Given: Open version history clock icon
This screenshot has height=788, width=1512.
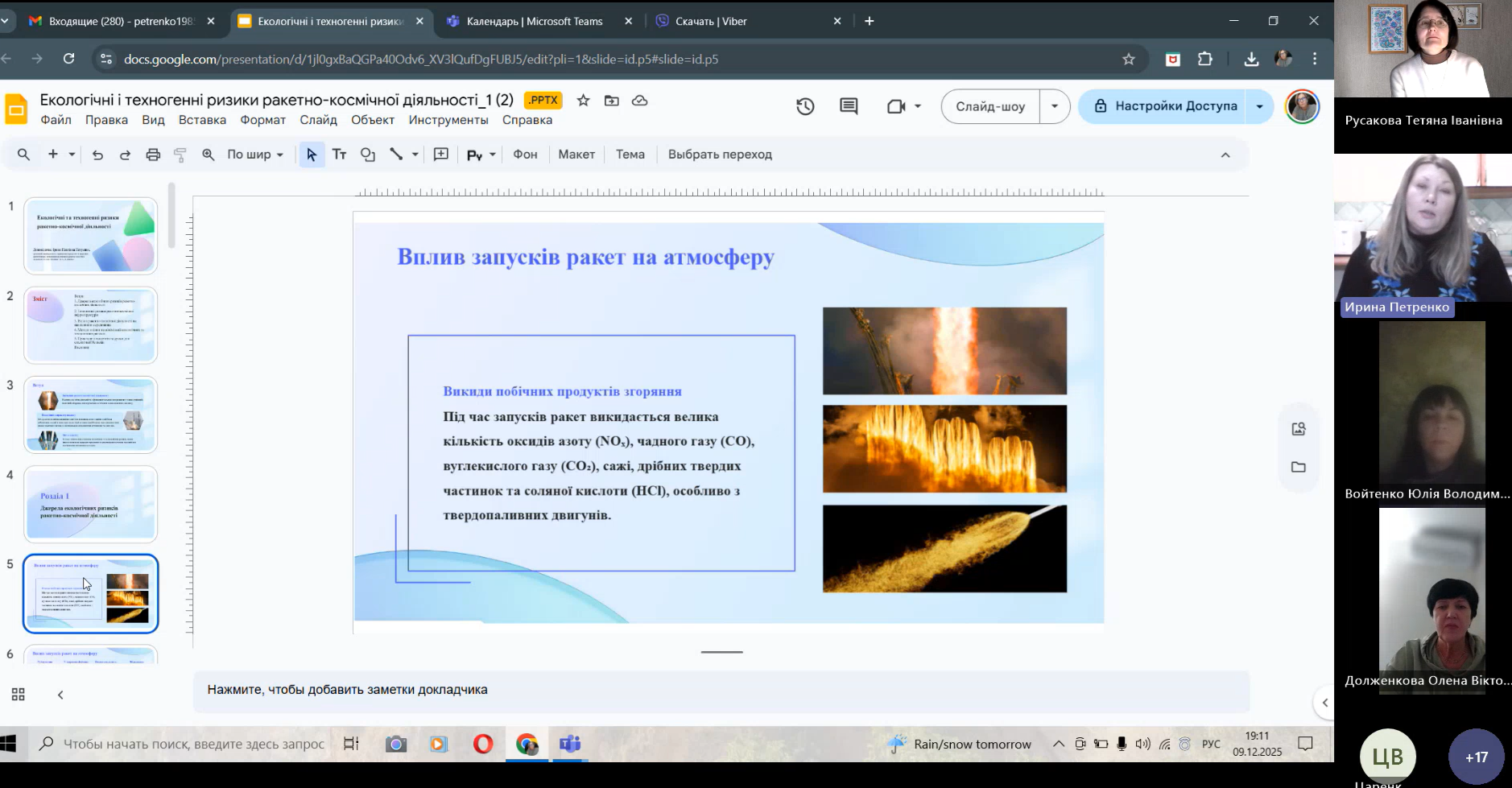Looking at the screenshot, I should point(805,106).
